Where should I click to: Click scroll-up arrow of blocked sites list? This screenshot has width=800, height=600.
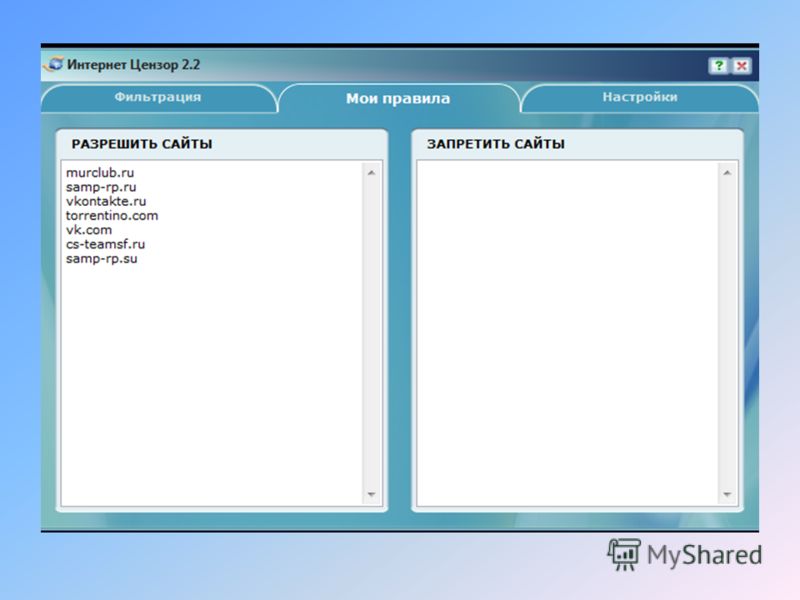(727, 173)
